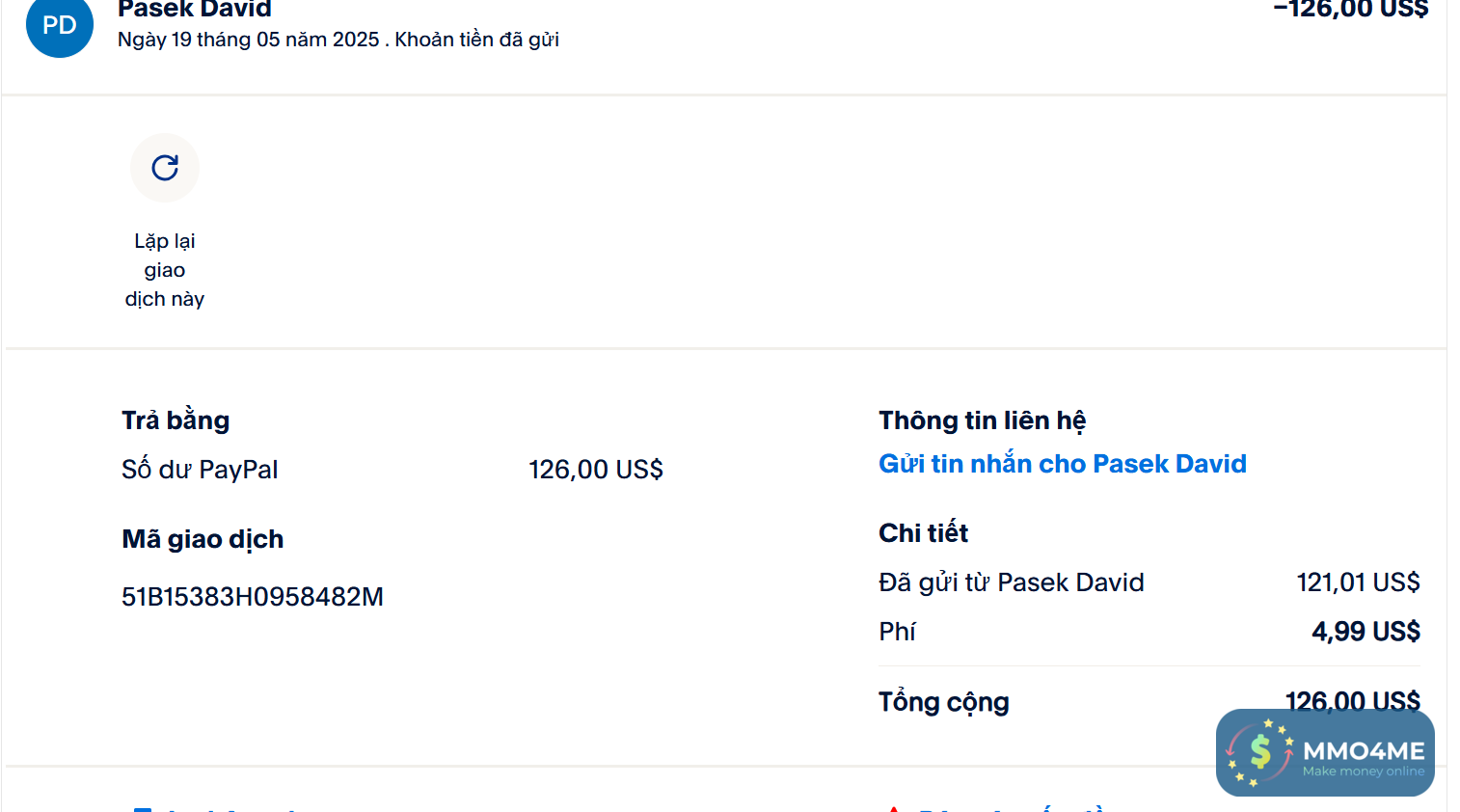
Task: Click the MMO4ME dollar sign logo
Action: pos(1259,752)
